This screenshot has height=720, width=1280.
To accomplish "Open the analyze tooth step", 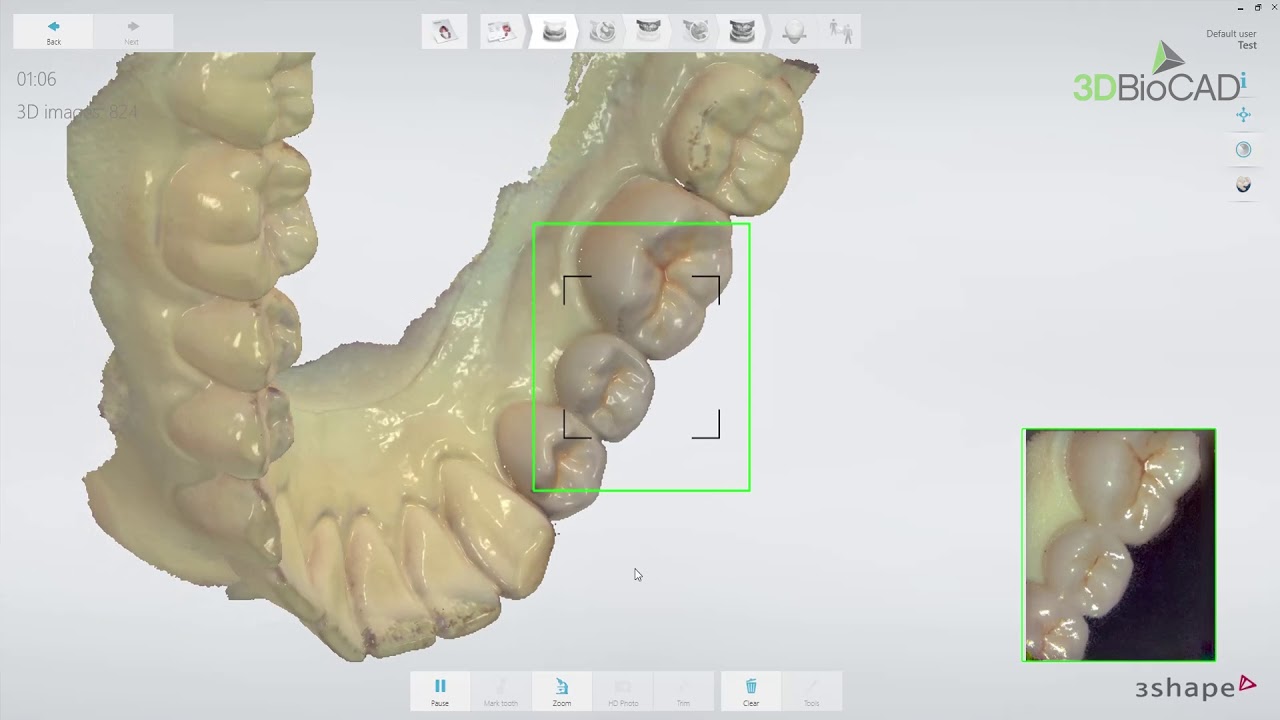I will tap(794, 32).
